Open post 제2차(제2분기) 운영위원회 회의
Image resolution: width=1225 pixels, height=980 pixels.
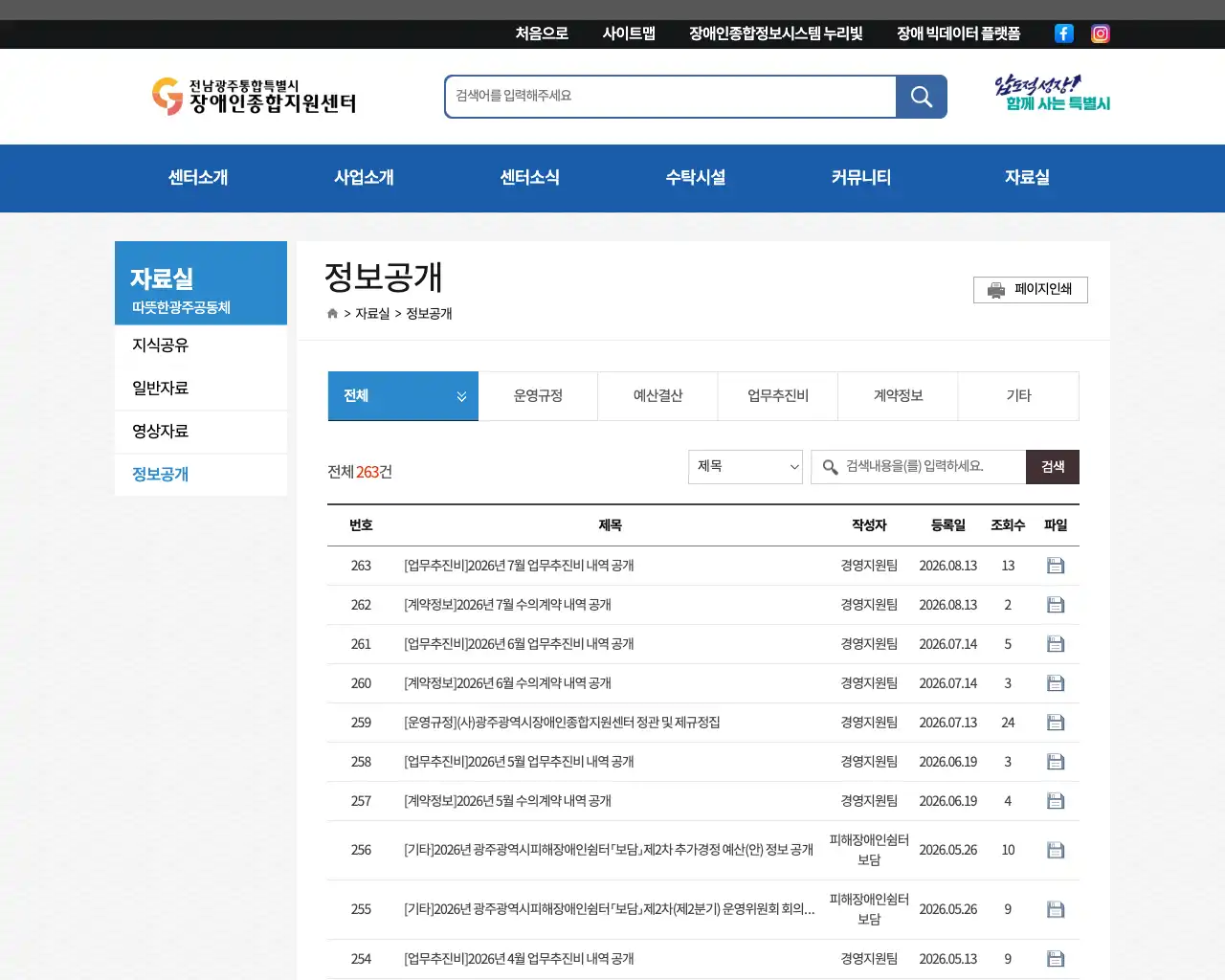(x=610, y=909)
